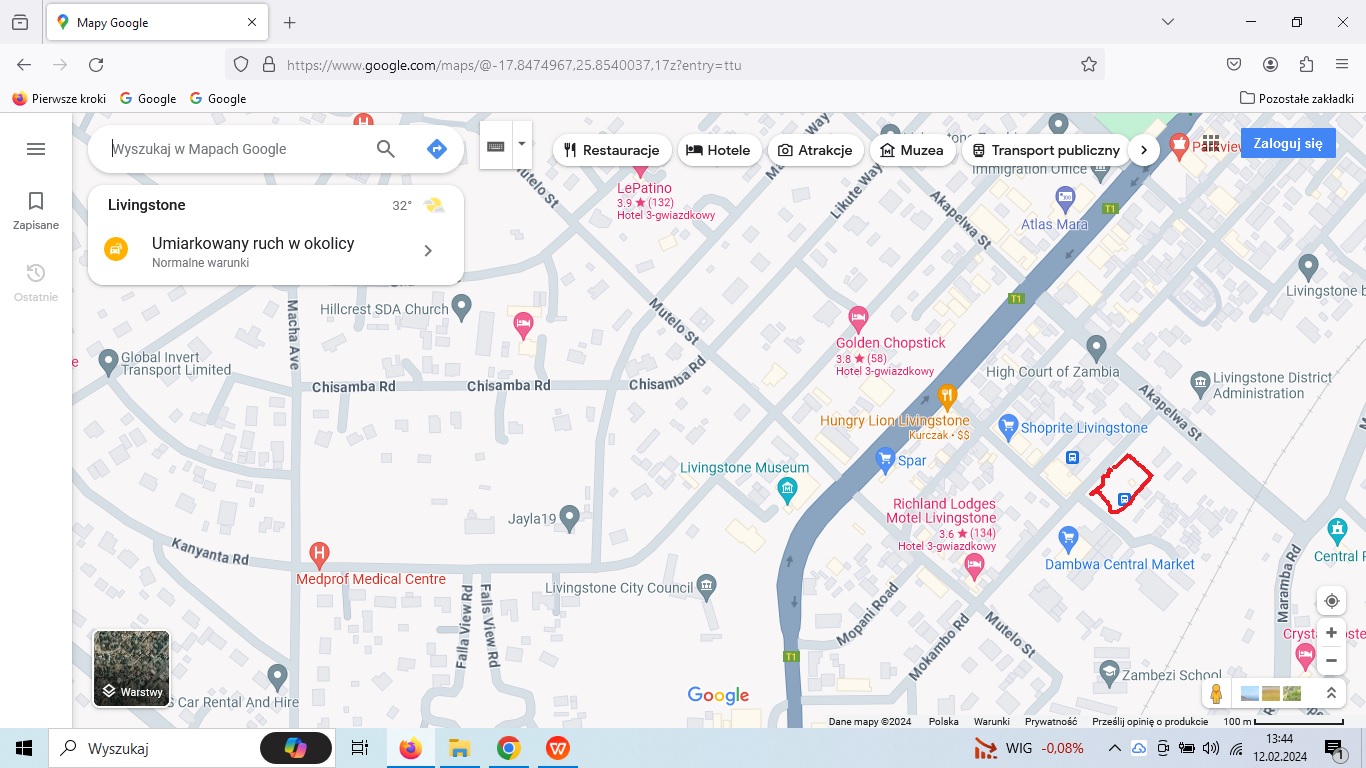Open the Medprof Medical Centre pin
This screenshot has height=768, width=1366.
coord(319,553)
